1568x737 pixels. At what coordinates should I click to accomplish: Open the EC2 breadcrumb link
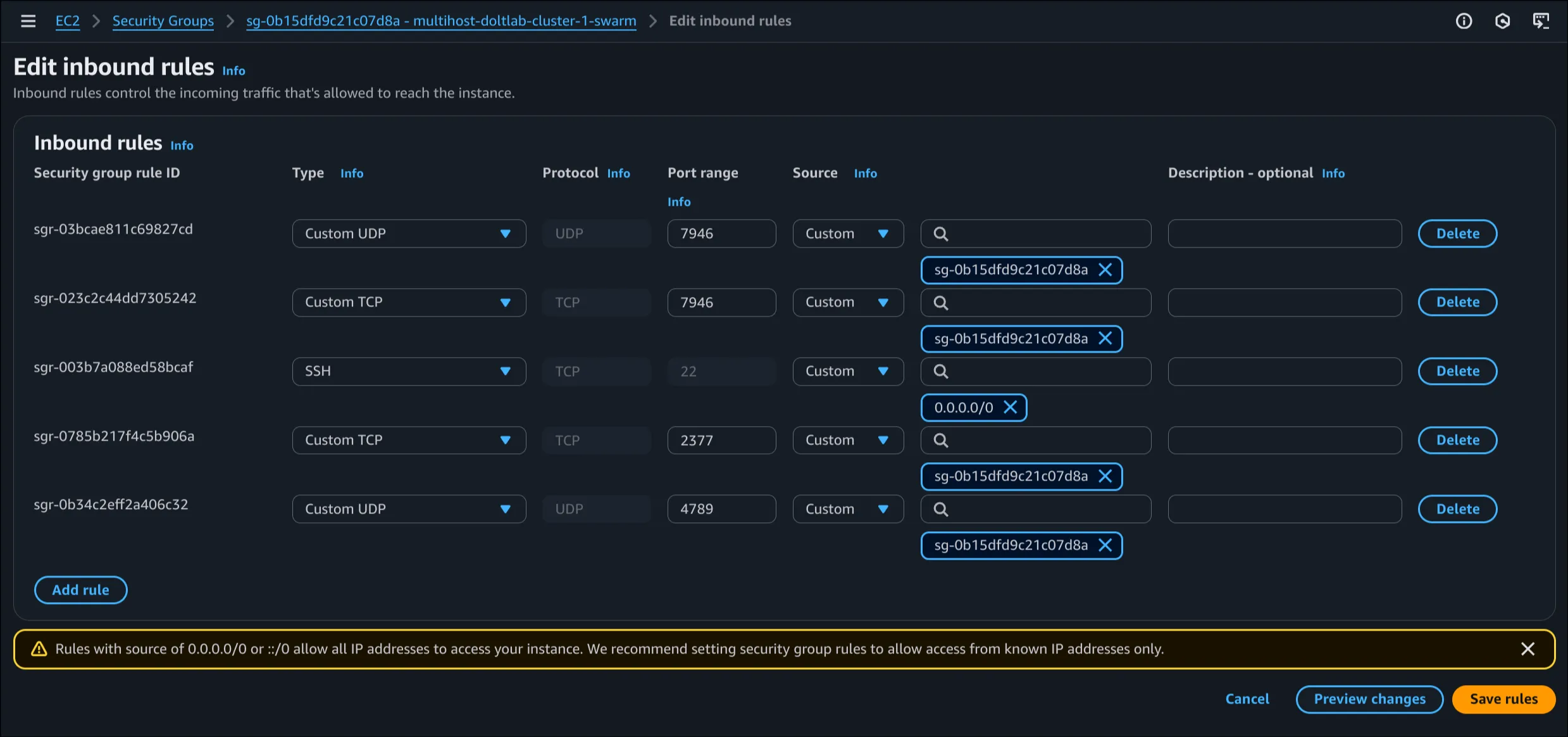(68, 21)
